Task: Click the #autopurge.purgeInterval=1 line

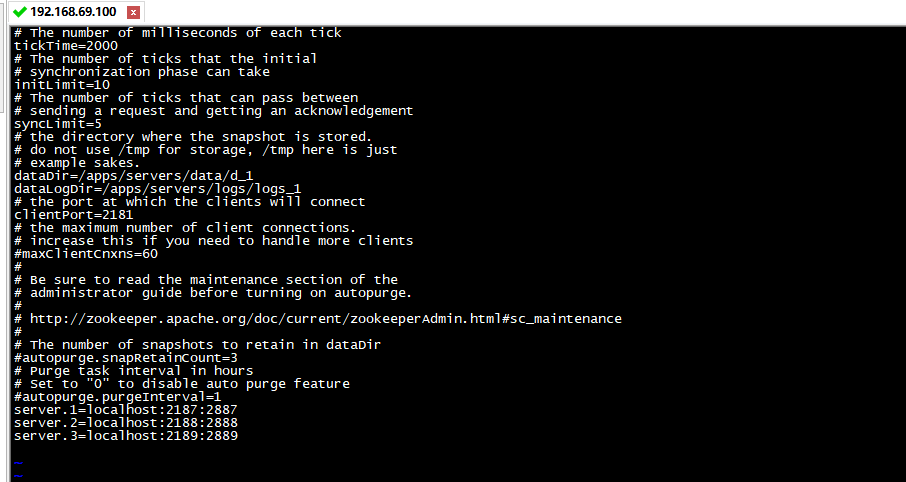Action: coord(117,396)
